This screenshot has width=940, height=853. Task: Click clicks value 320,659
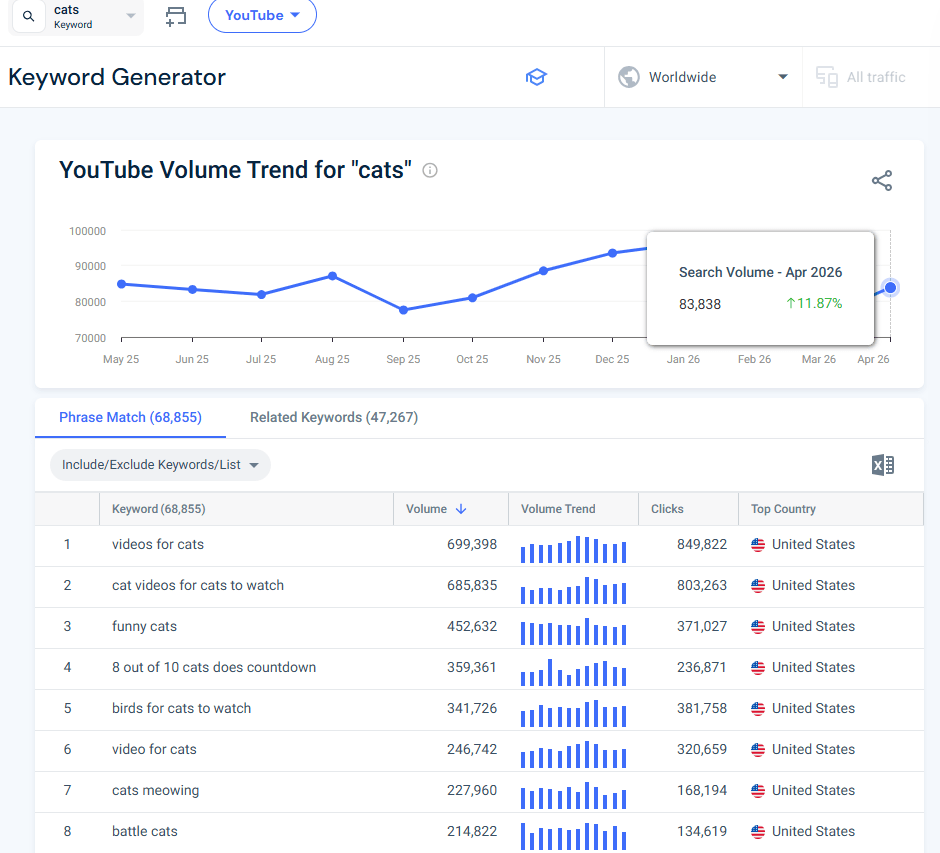[x=701, y=749]
